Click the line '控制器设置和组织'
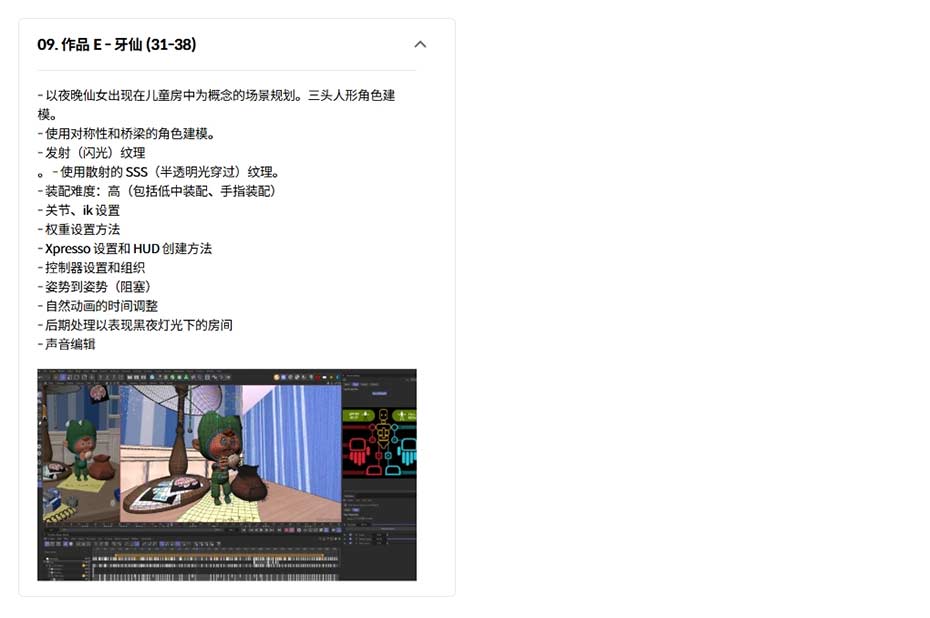The height and width of the screenshot is (618, 930). tap(95, 267)
